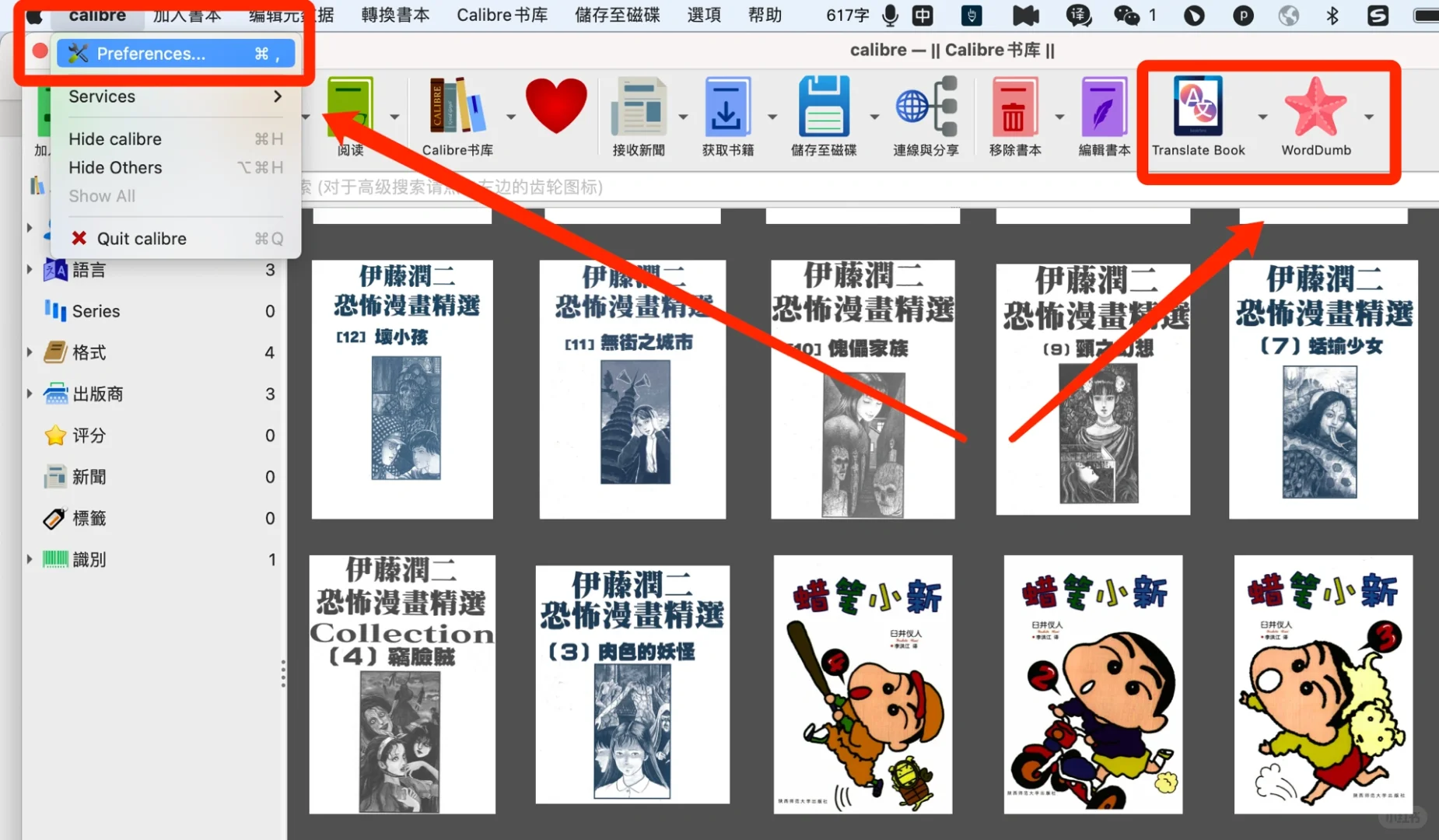Click the 获取书籍 get books icon
The height and width of the screenshot is (840, 1439).
click(x=727, y=107)
